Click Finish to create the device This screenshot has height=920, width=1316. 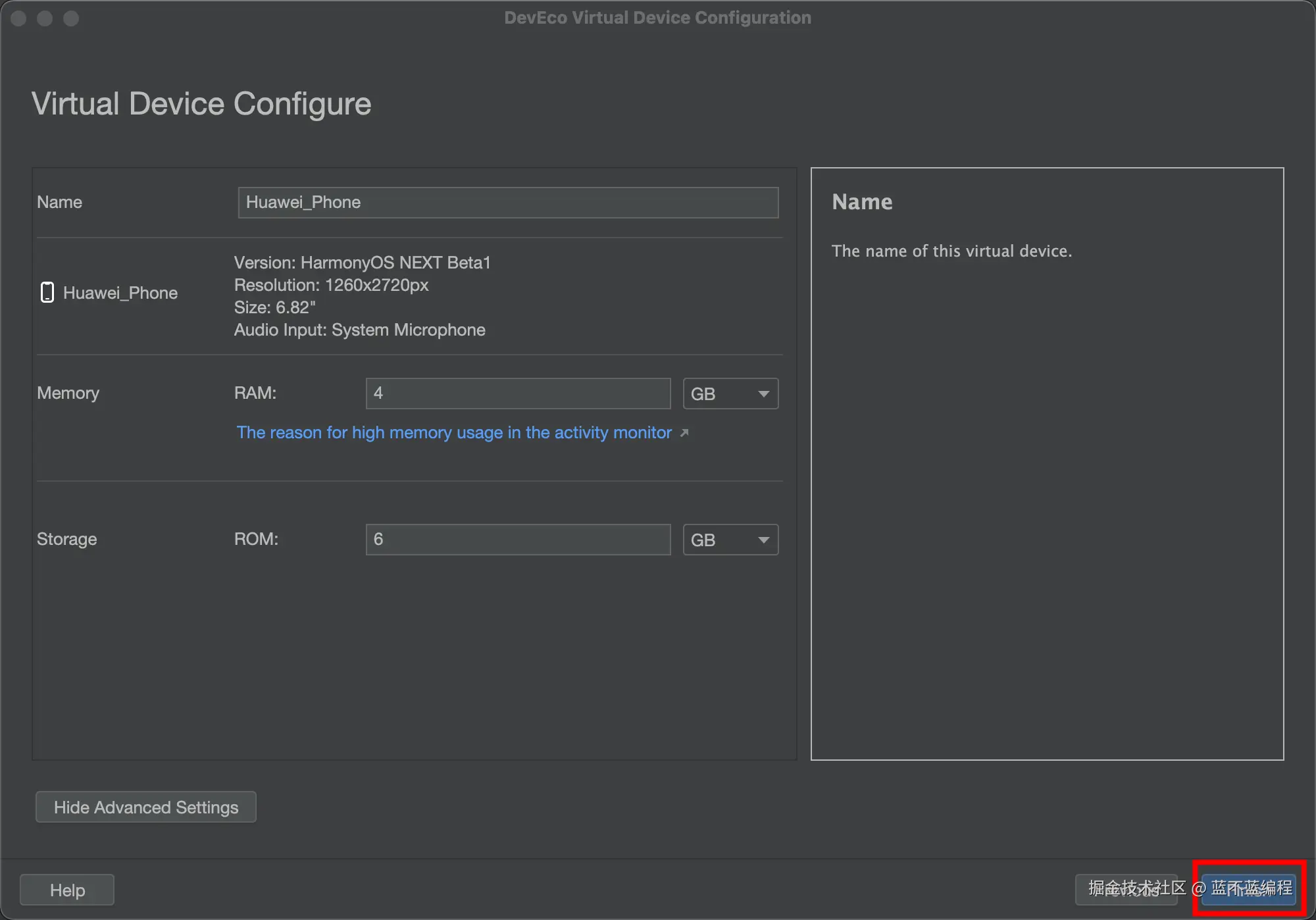pyautogui.click(x=1248, y=890)
